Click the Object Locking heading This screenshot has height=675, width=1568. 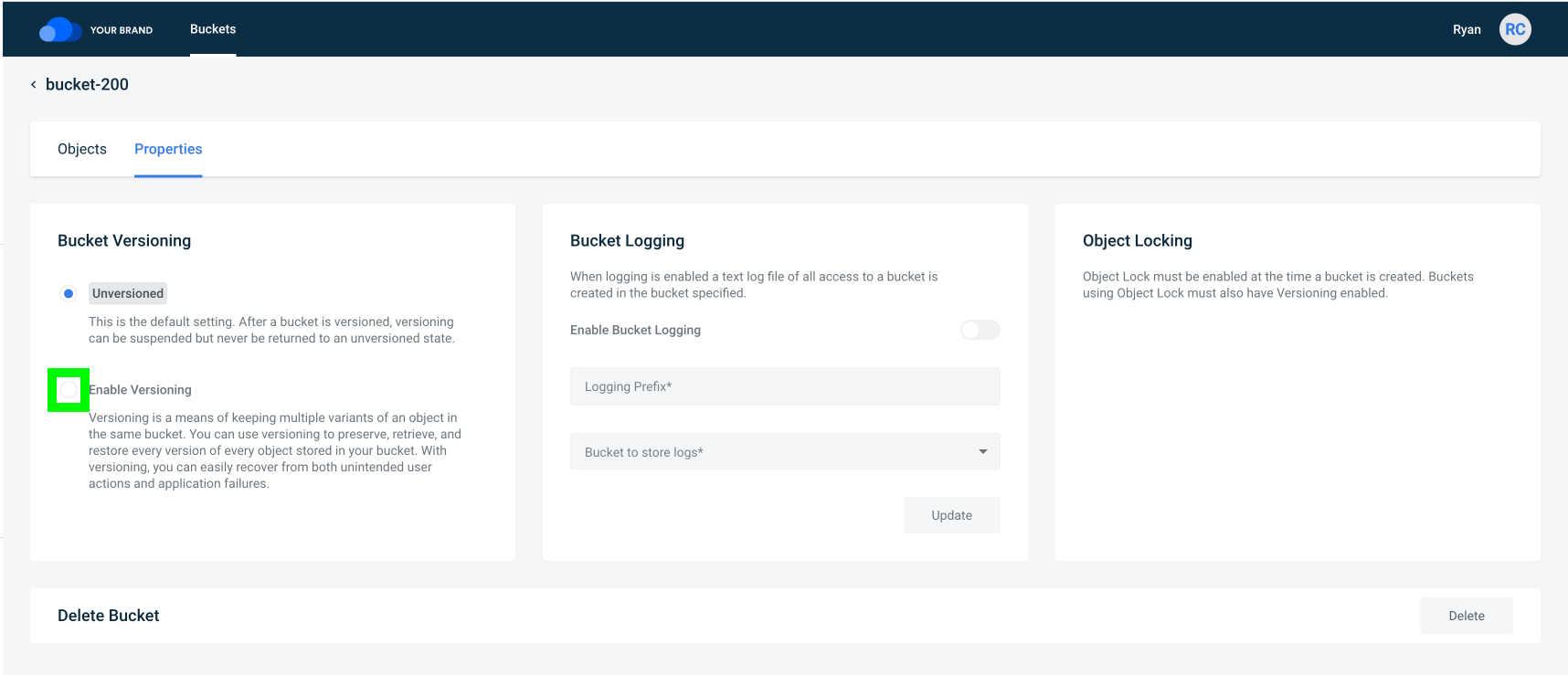[x=1138, y=240]
